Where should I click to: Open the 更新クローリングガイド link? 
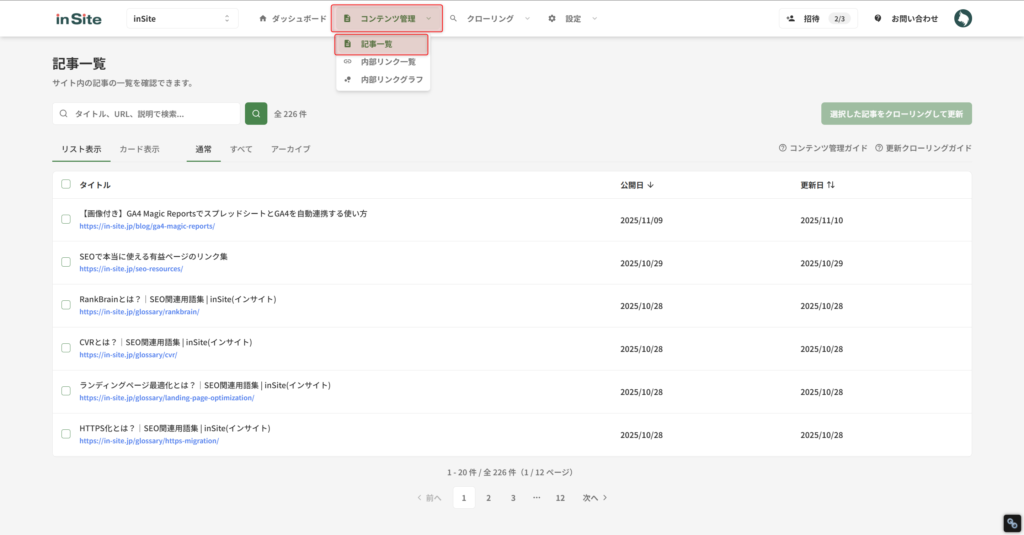pyautogui.click(x=923, y=148)
